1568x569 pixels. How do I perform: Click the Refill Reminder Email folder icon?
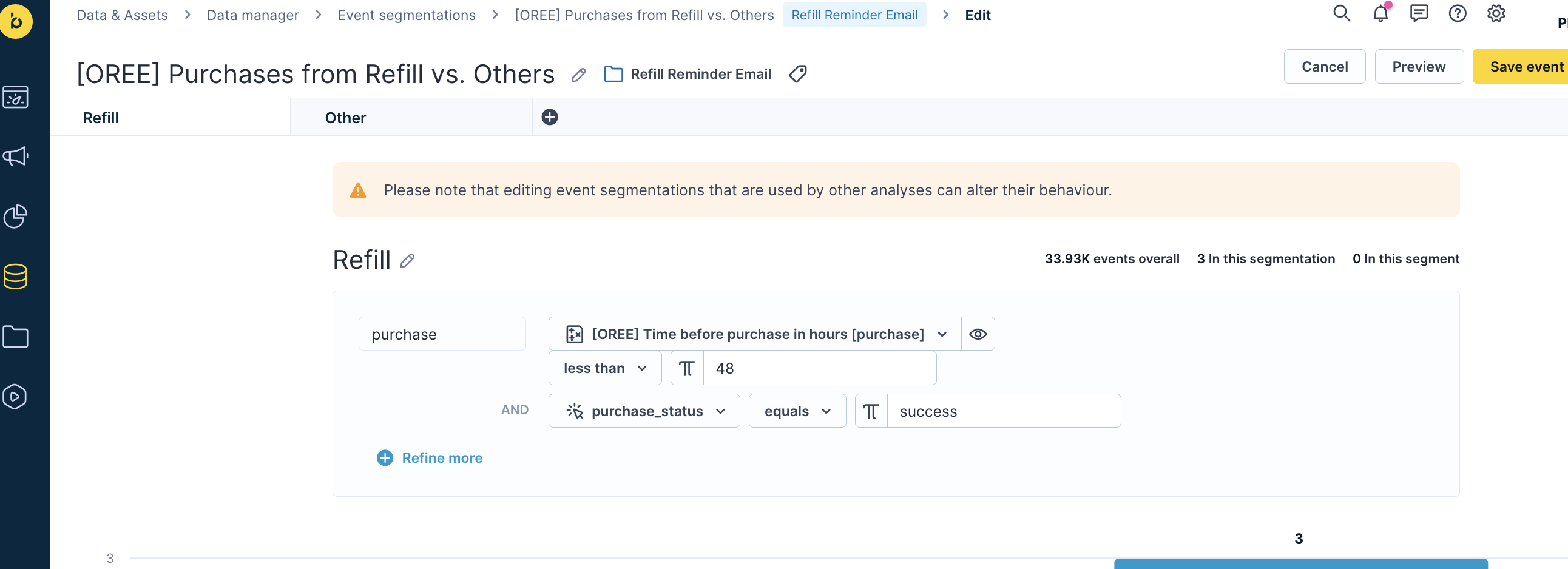click(x=613, y=74)
